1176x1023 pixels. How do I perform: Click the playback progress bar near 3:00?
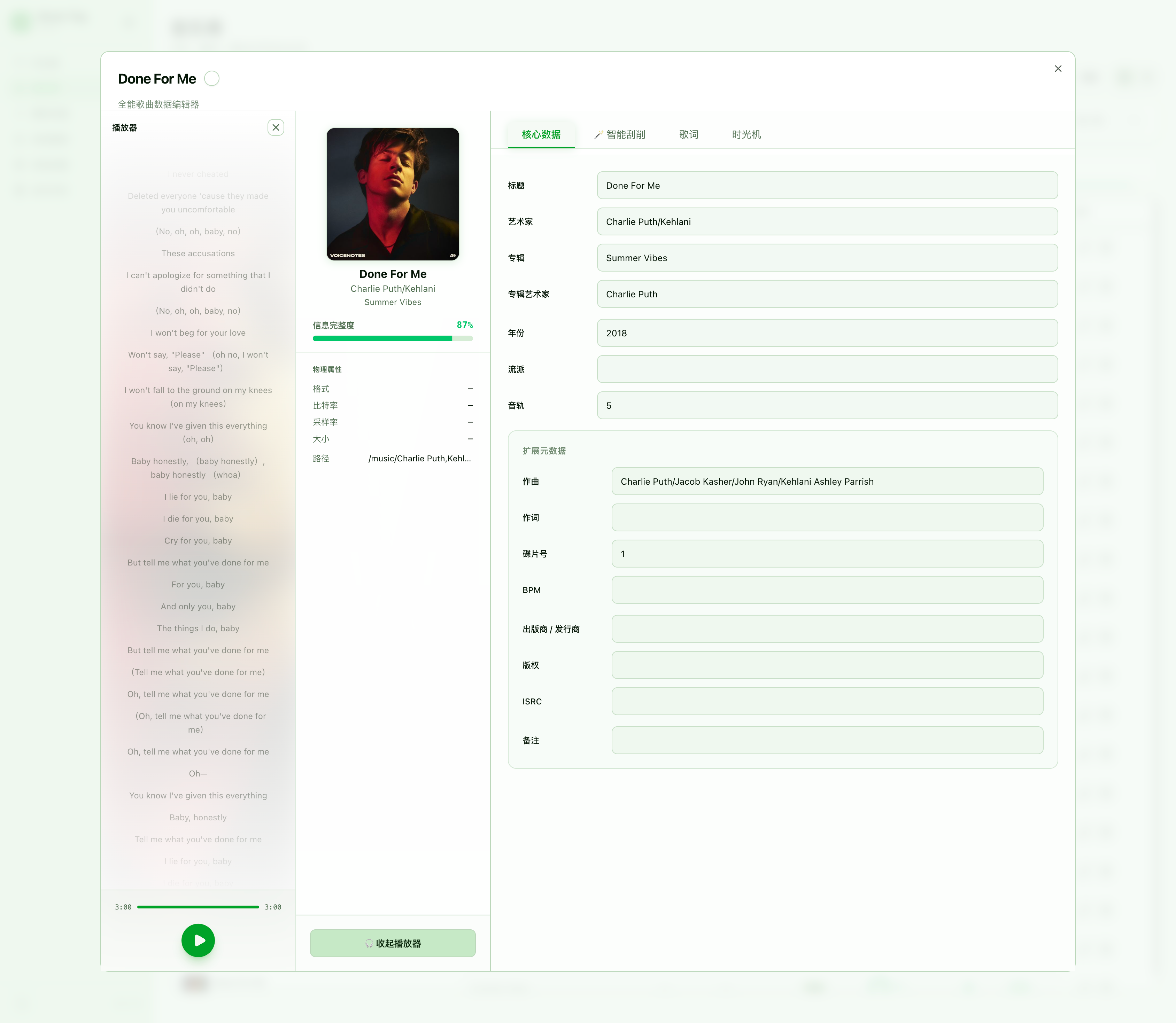(198, 907)
